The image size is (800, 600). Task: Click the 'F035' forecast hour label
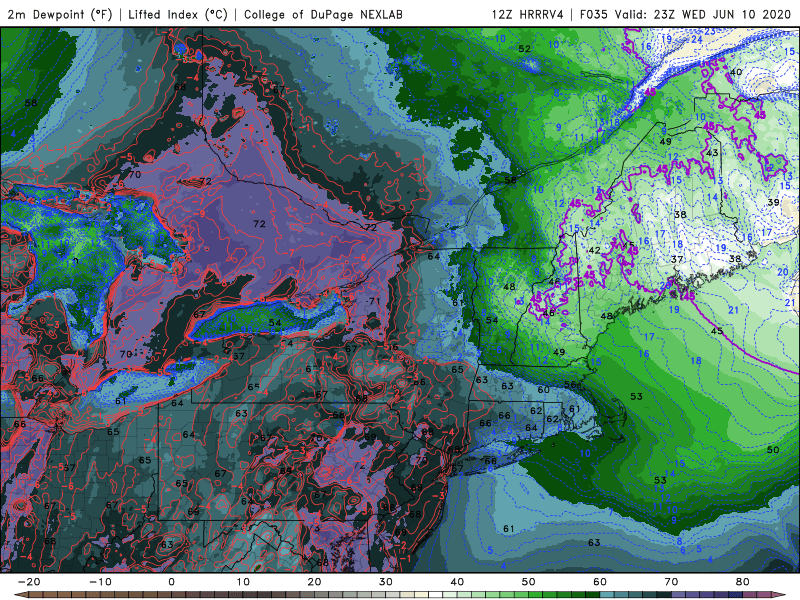[x=594, y=14]
